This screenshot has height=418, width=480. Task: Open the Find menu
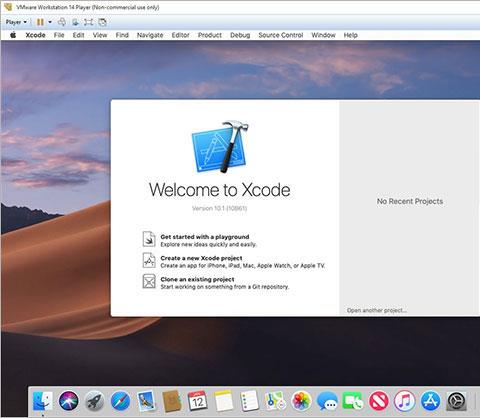(122, 35)
